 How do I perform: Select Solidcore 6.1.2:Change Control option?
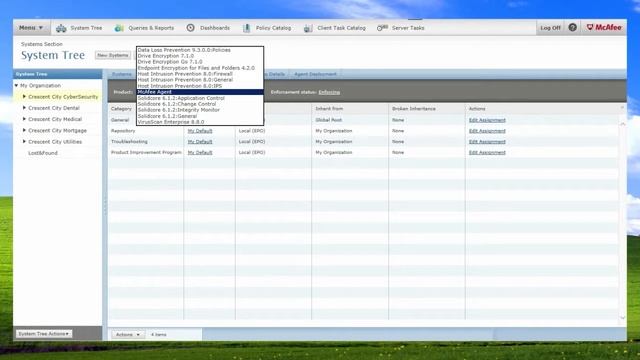[x=200, y=104]
